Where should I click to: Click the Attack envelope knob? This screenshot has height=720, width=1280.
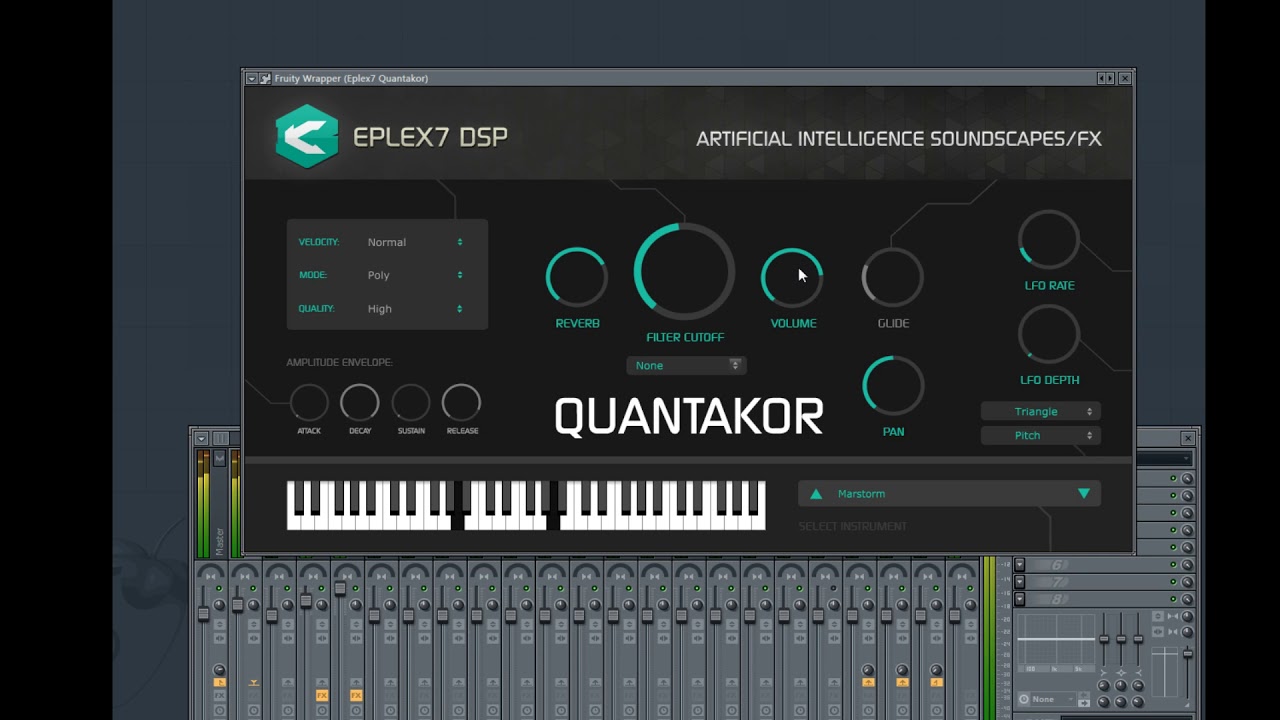point(309,403)
